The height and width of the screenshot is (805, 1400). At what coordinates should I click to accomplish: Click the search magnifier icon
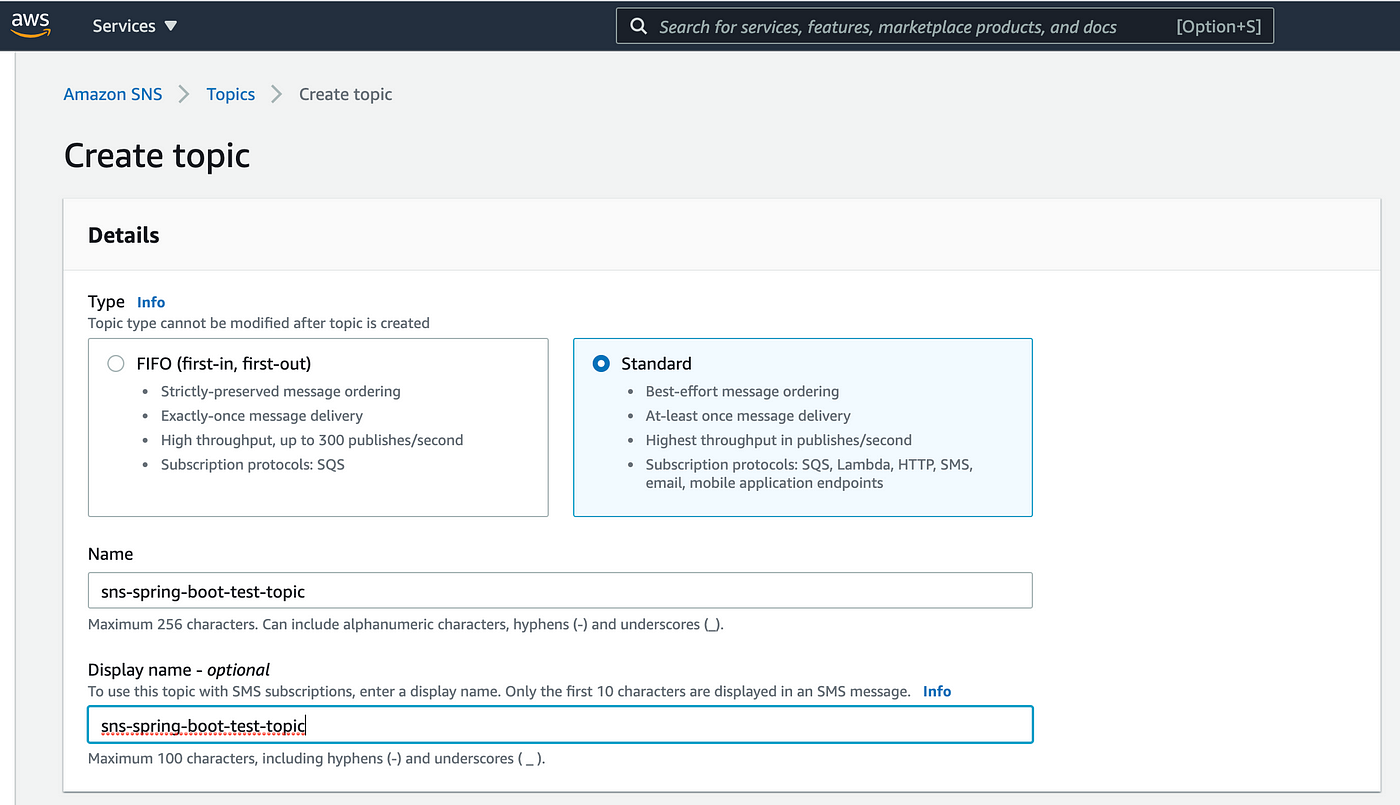(638, 27)
